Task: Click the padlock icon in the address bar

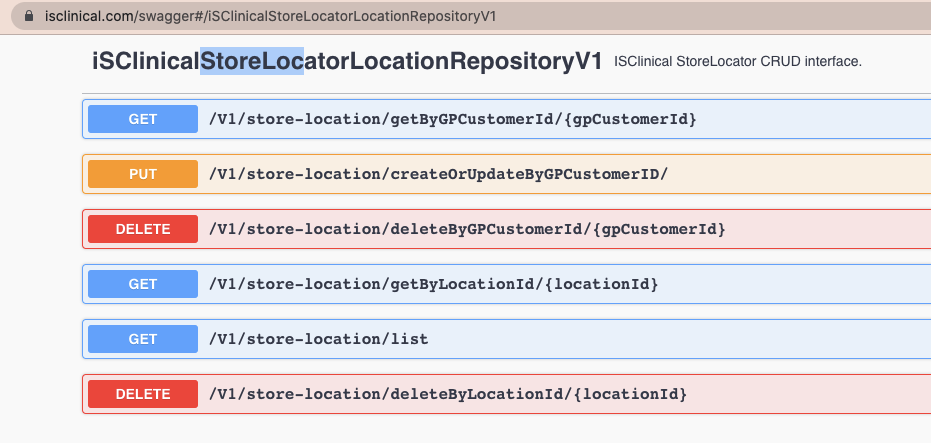Action: coord(29,16)
